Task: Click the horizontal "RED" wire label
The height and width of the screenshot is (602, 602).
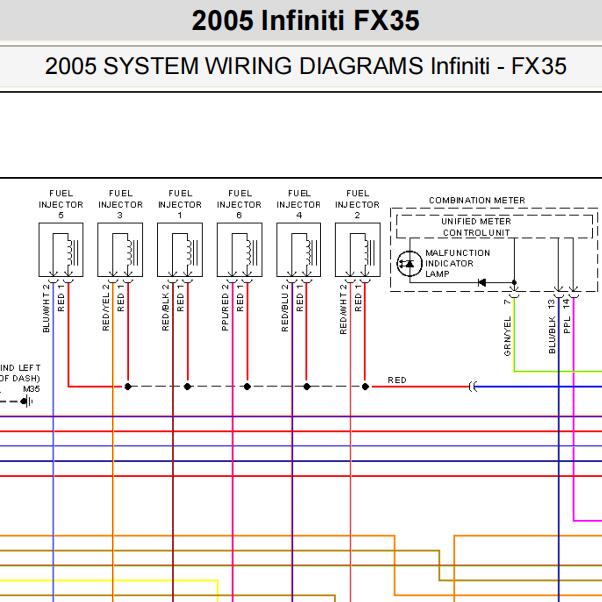Action: pyautogui.click(x=397, y=380)
